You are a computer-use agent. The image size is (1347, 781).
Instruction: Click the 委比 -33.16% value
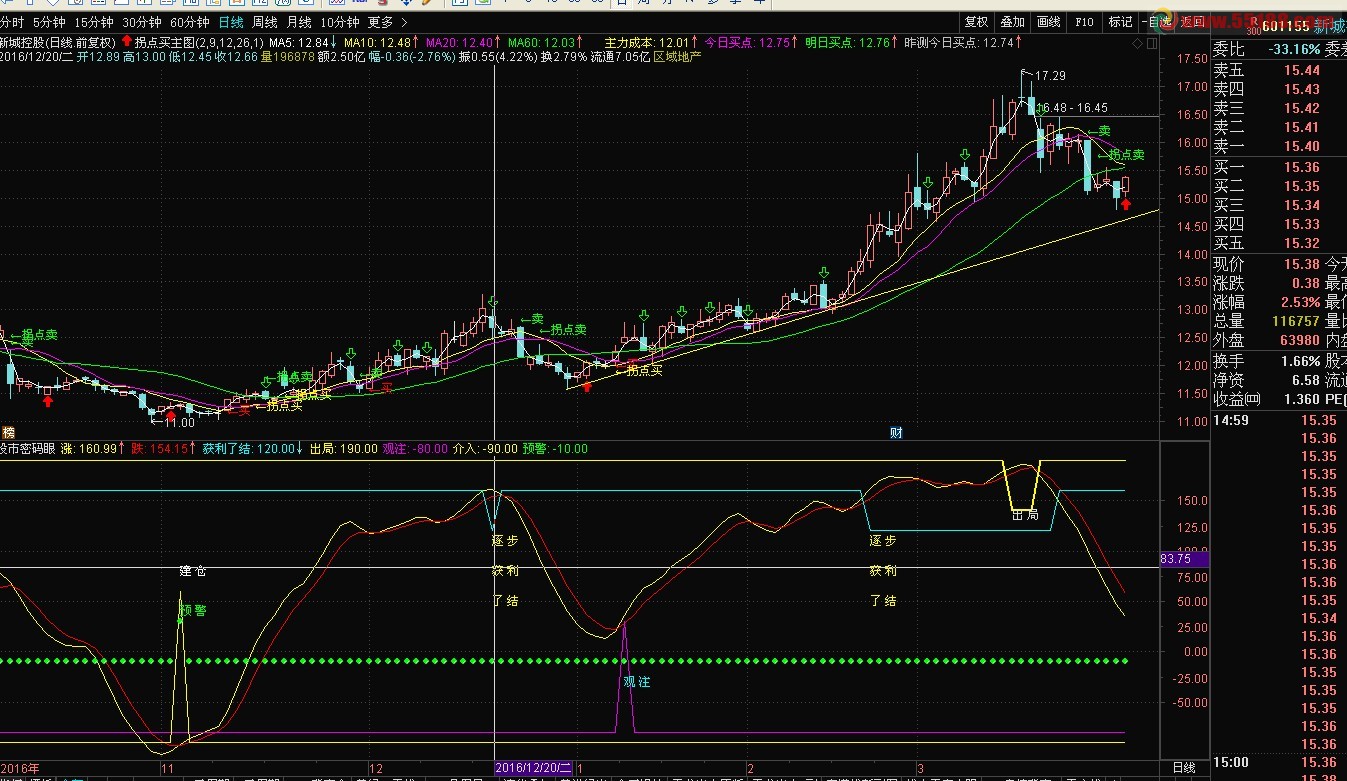[x=1293, y=49]
